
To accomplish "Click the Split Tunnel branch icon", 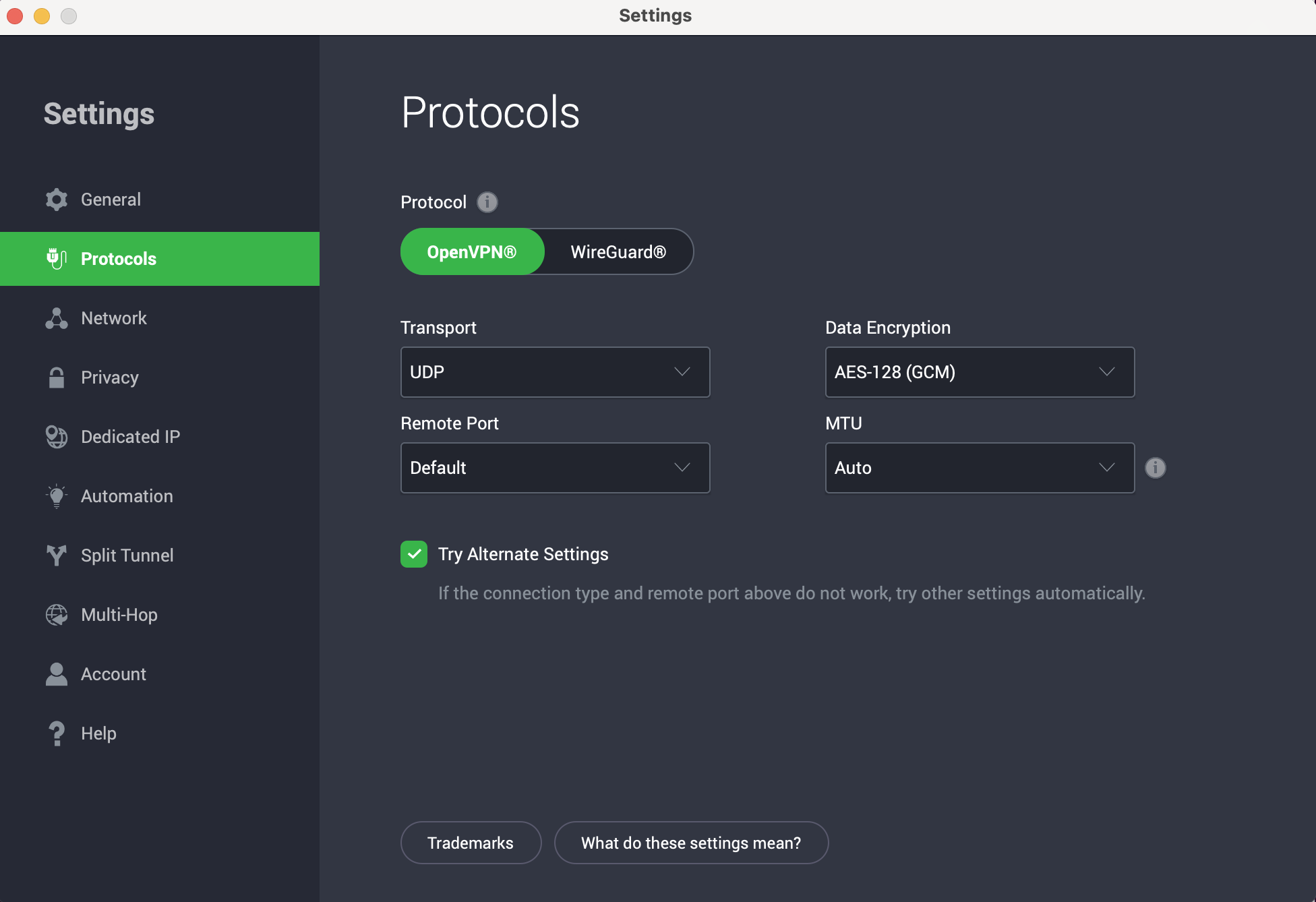I will (x=57, y=555).
